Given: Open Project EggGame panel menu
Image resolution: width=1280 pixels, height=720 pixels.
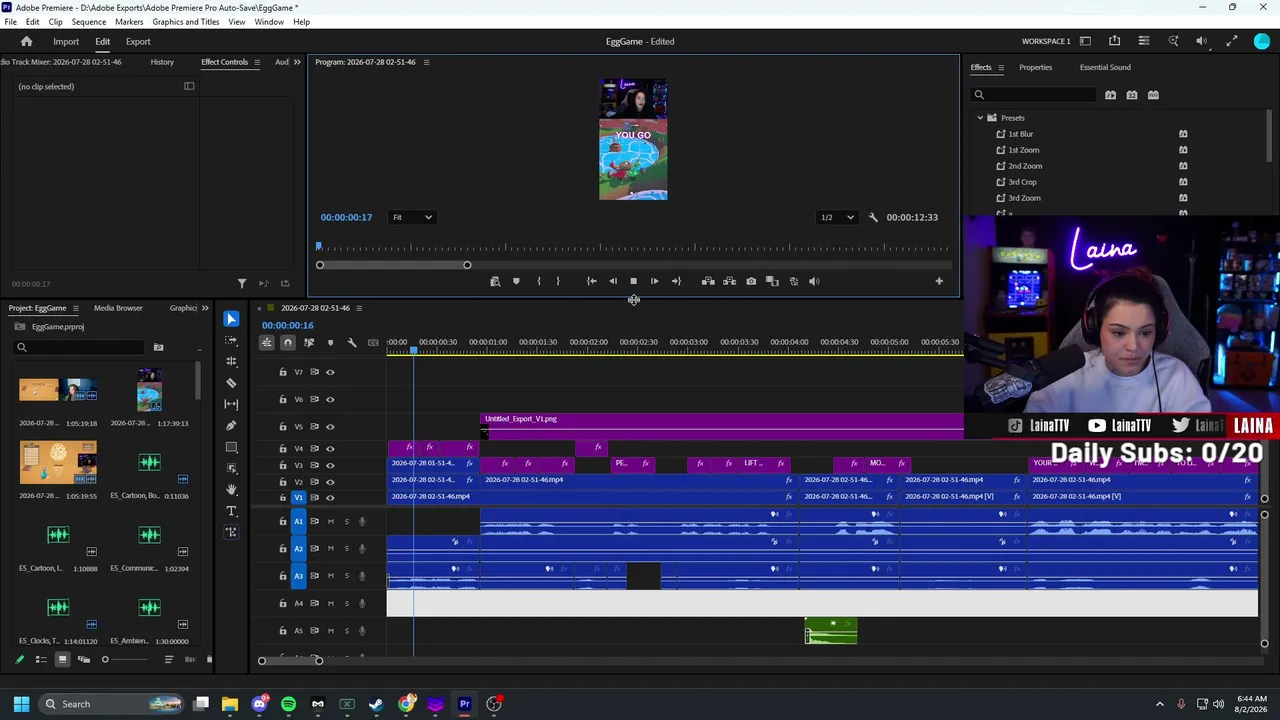Looking at the screenshot, I should (x=75, y=308).
